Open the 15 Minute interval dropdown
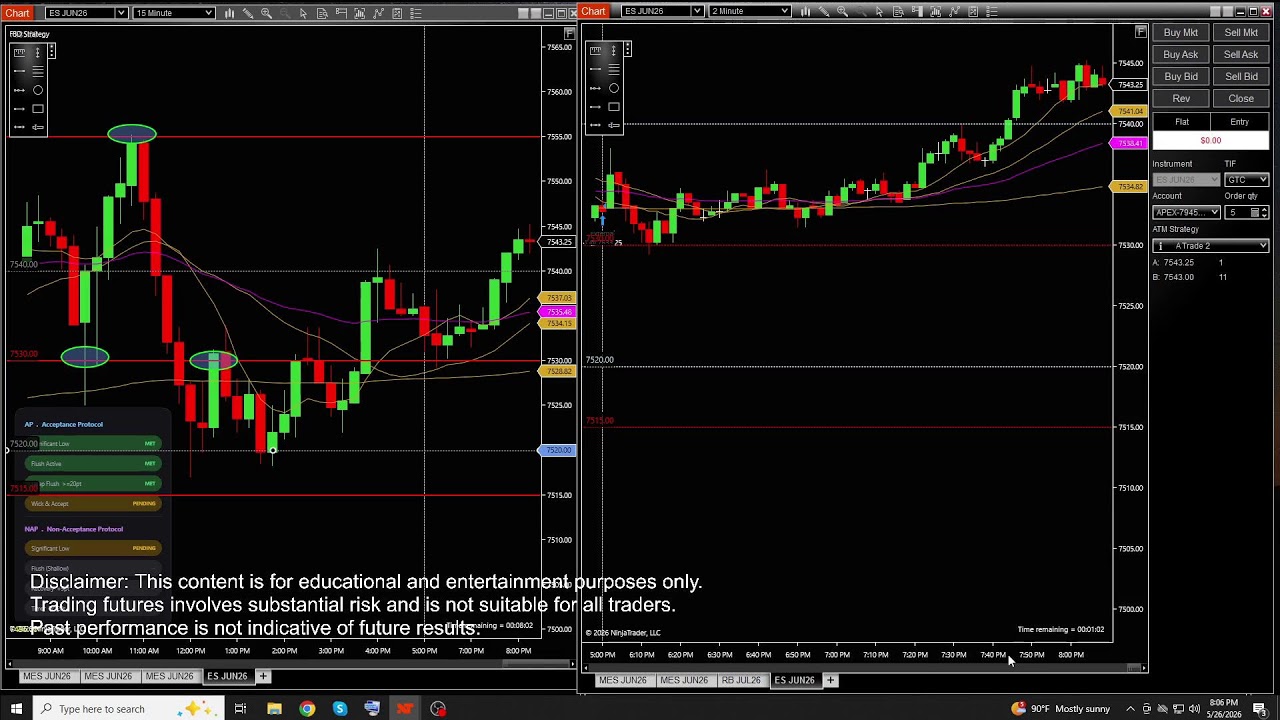The image size is (1280, 720). pyautogui.click(x=174, y=13)
